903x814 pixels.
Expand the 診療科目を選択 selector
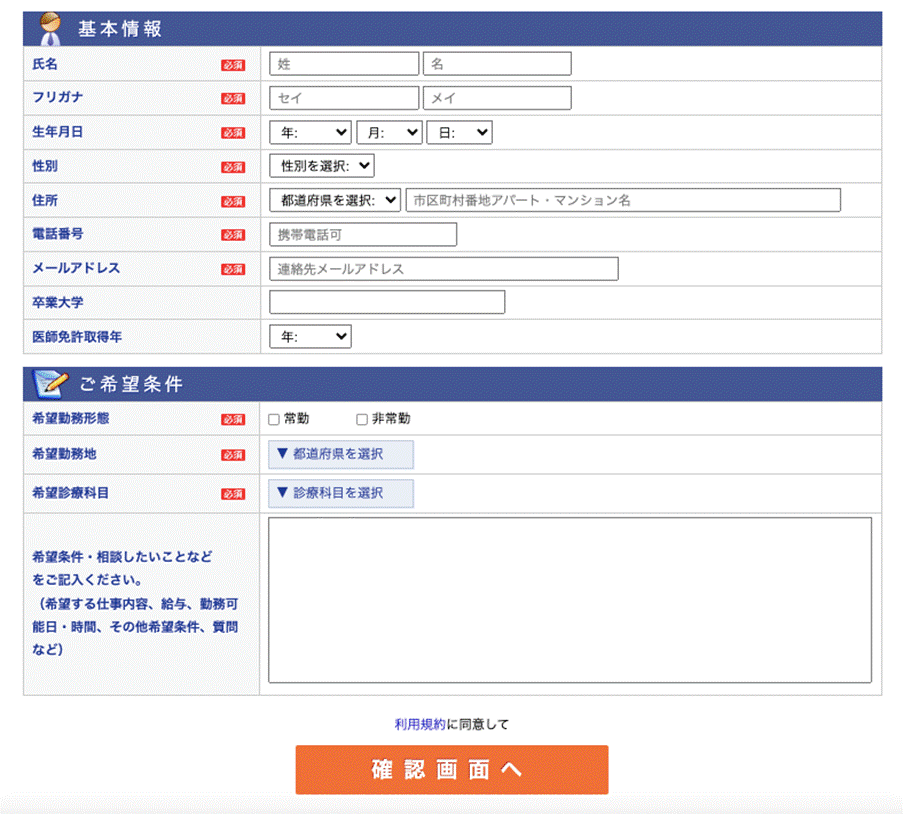(x=341, y=493)
